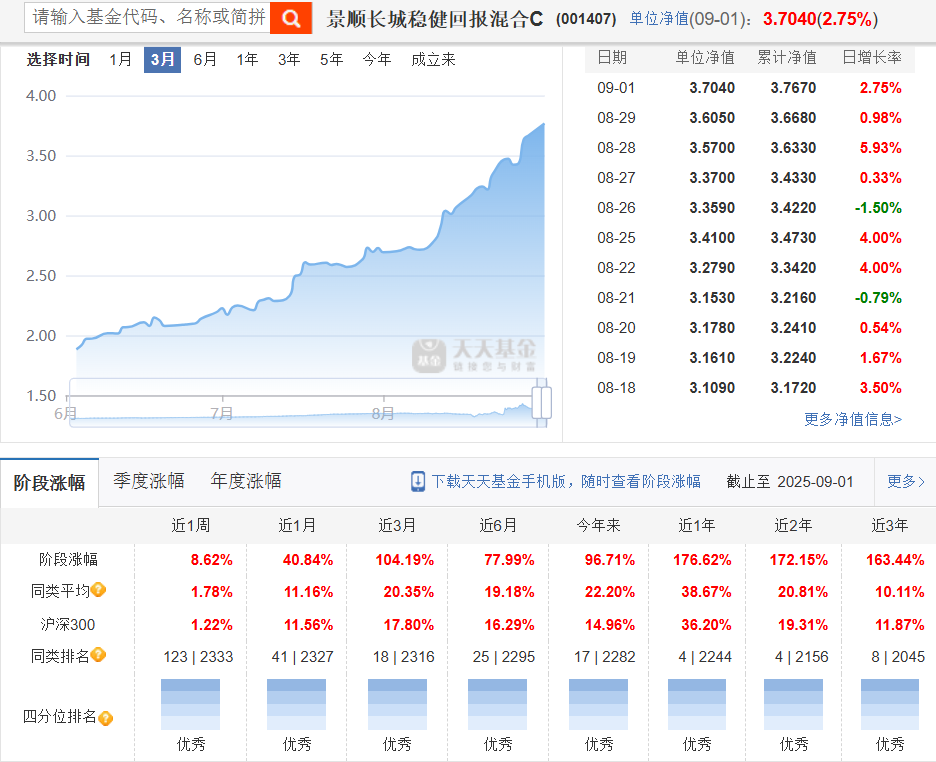Click 近1周 stage gain 8.62%
936x762 pixels.
[x=211, y=560]
